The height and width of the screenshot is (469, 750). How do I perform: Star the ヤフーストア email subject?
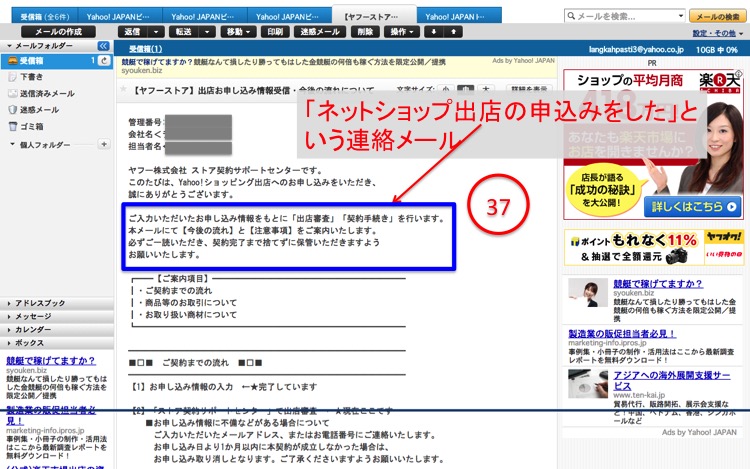point(123,89)
